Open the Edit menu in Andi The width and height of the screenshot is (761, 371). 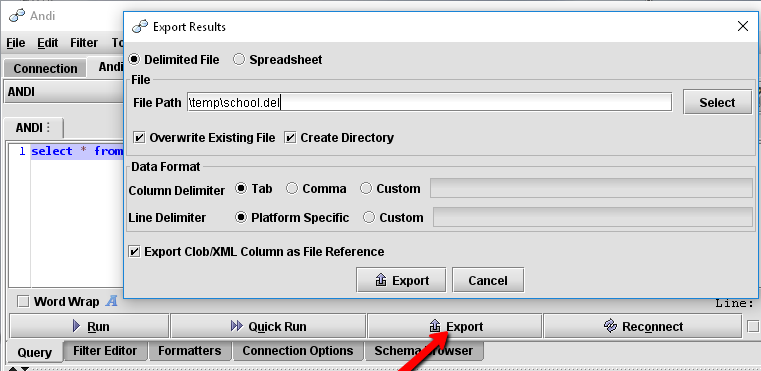[x=48, y=43]
